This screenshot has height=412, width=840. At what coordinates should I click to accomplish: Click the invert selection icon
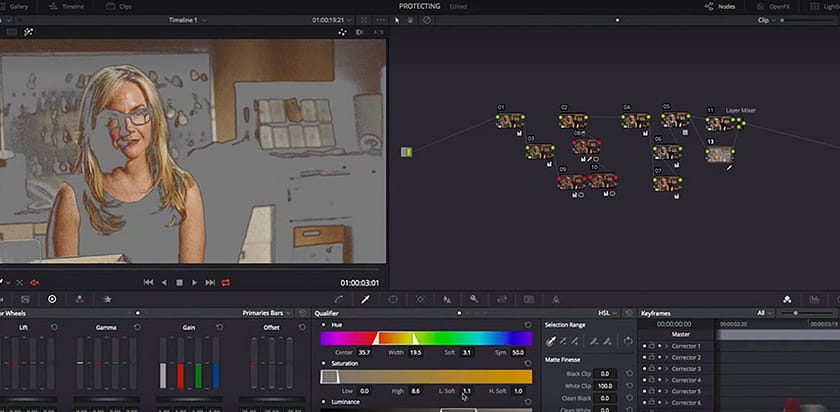tap(628, 341)
